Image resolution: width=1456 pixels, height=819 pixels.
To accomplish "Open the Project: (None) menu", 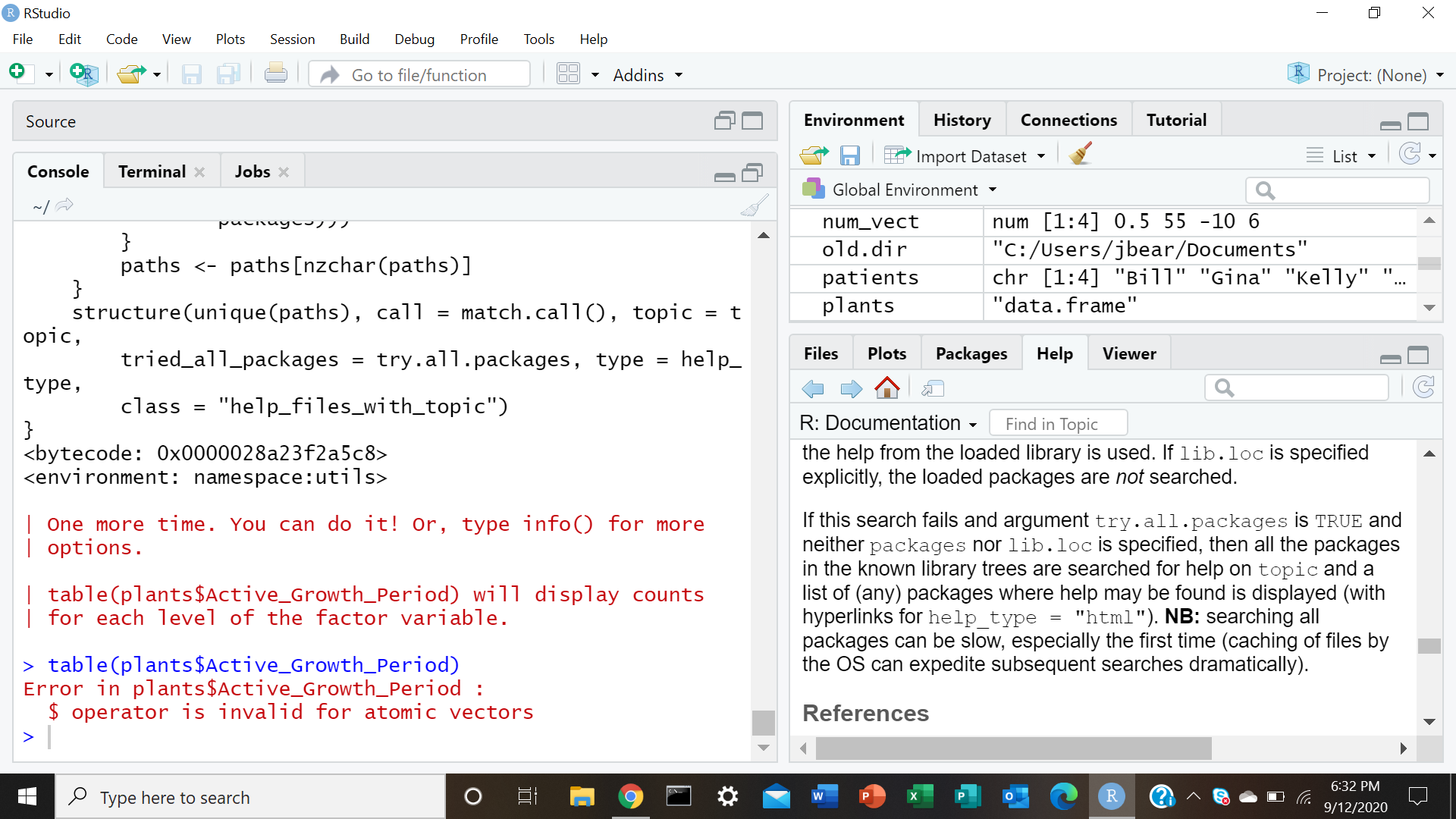I will pyautogui.click(x=1365, y=74).
